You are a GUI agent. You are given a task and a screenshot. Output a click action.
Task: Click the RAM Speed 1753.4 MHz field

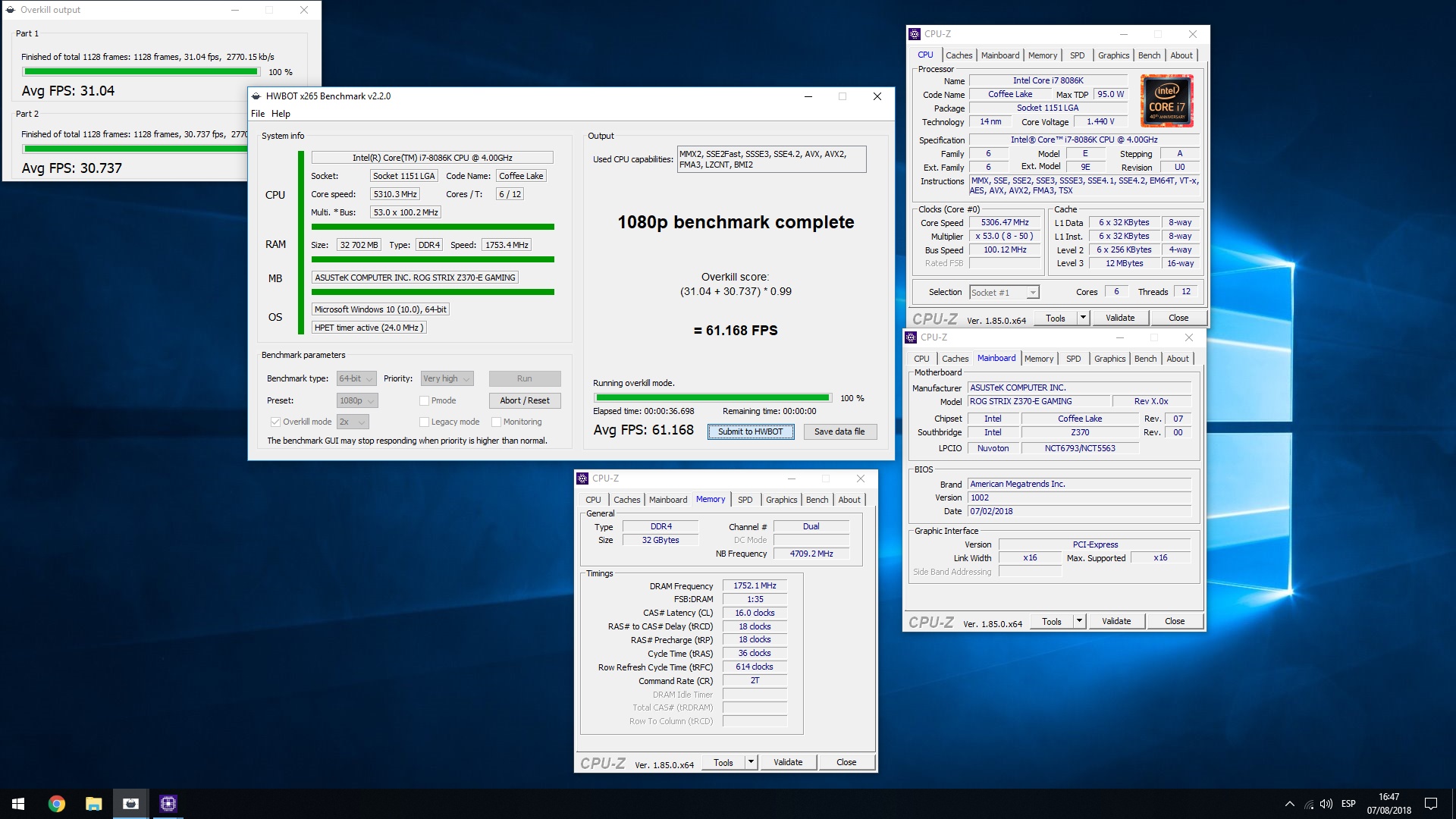point(507,245)
